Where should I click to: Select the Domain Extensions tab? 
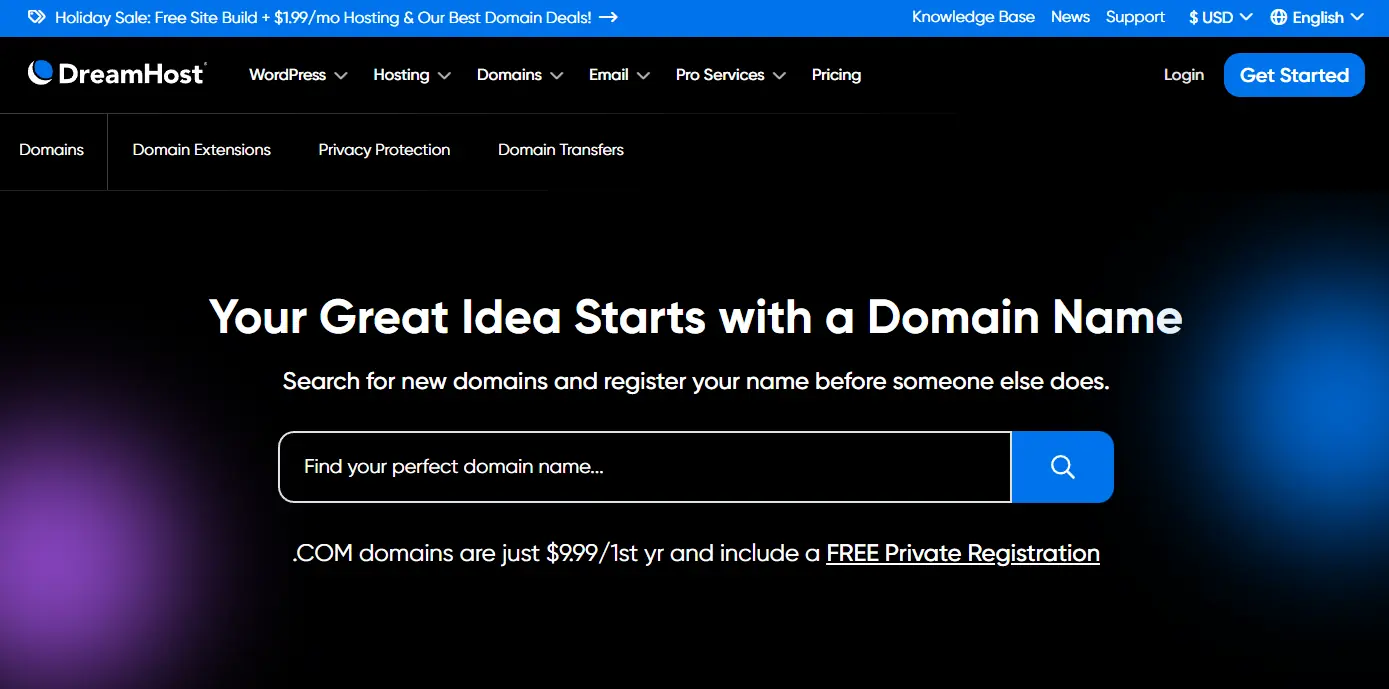tap(202, 150)
